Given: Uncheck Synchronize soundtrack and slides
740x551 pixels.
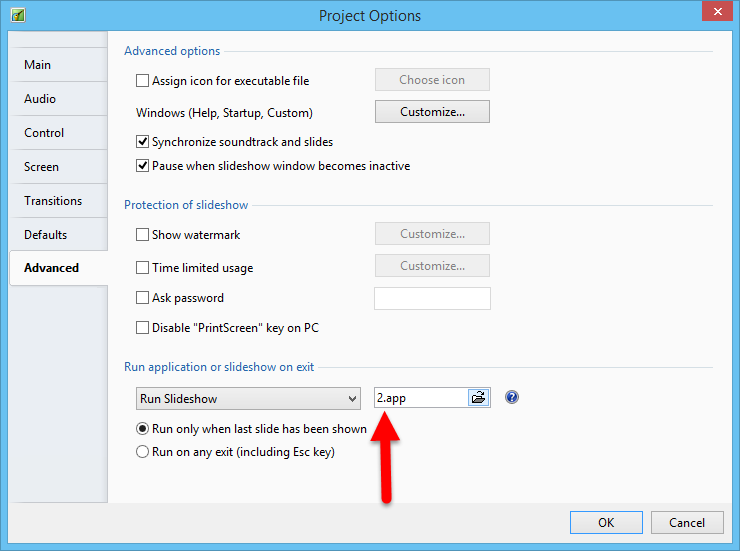Looking at the screenshot, I should [142, 142].
